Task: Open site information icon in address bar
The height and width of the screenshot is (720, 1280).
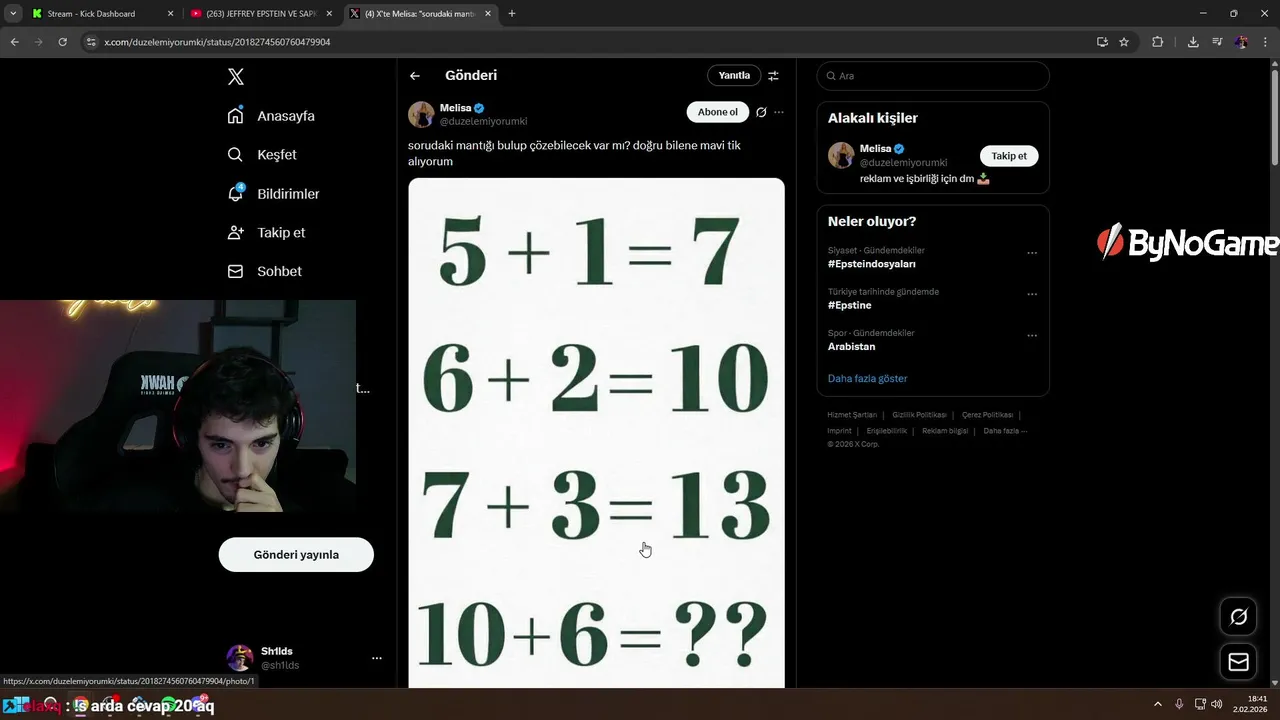Action: pos(91,42)
